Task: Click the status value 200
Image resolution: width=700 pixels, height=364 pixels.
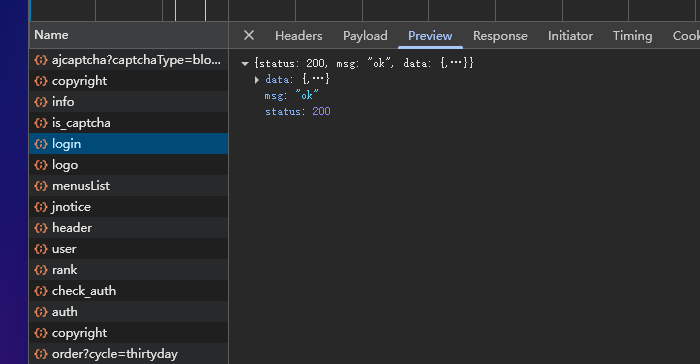Action: (x=321, y=112)
